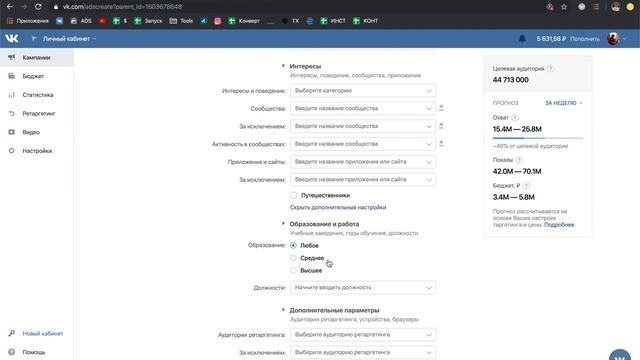Open the ИНСТ bookmark
640x360 pixels.
coord(333,21)
